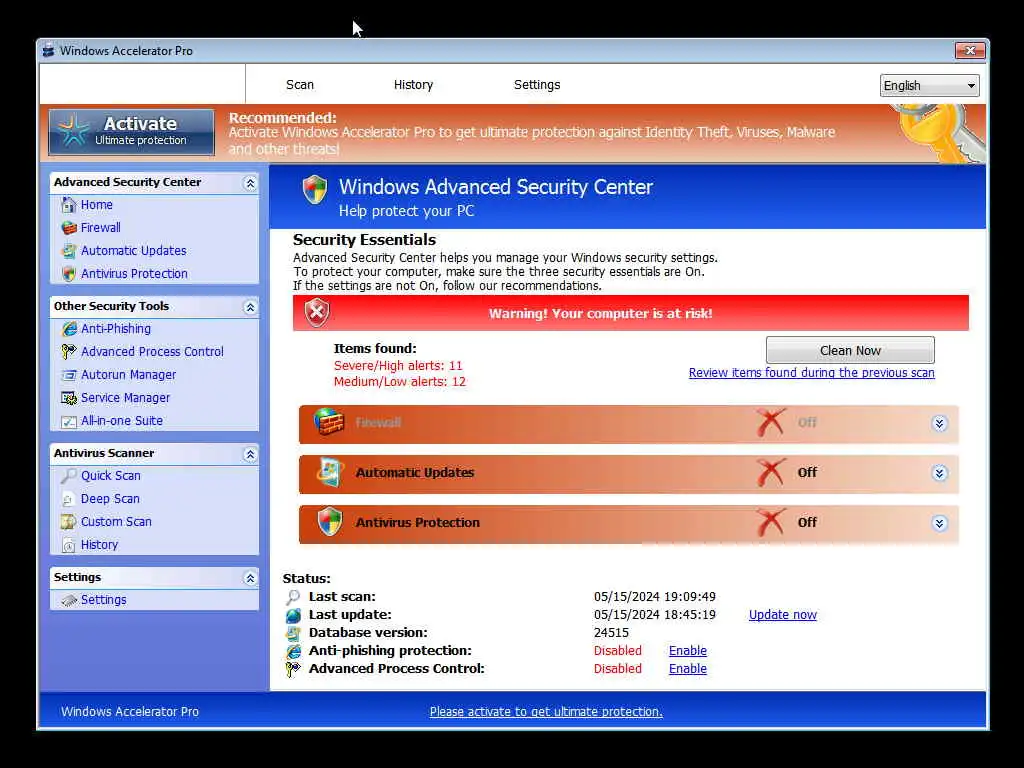The image size is (1024, 768).
Task: Click the Update now link
Action: click(782, 615)
